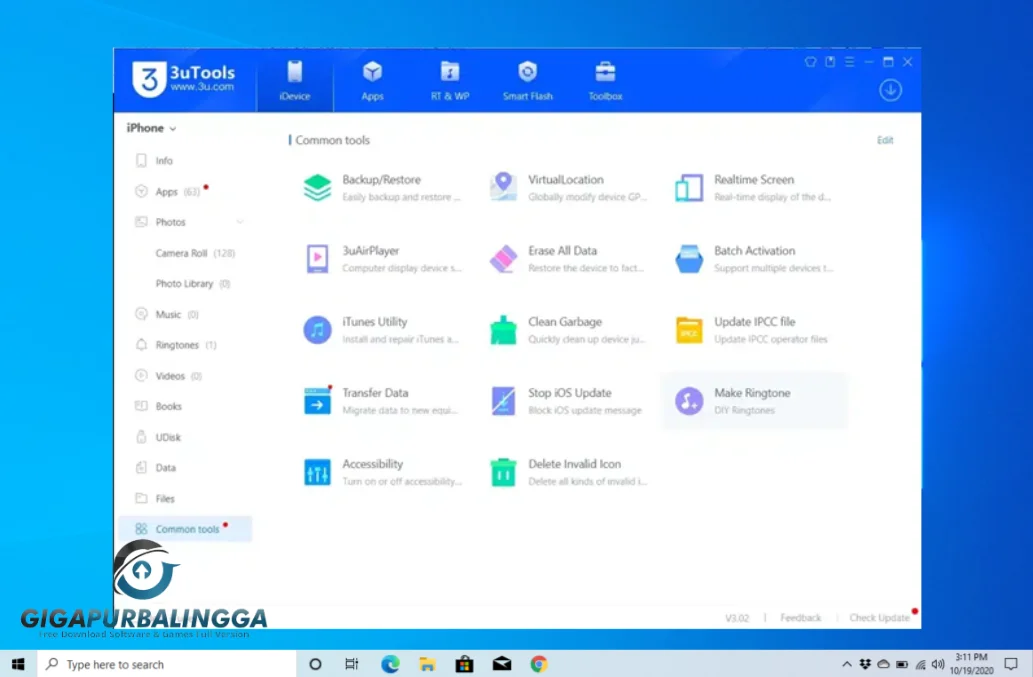1033x677 pixels.
Task: Show hidden system tray icons
Action: pos(847,664)
